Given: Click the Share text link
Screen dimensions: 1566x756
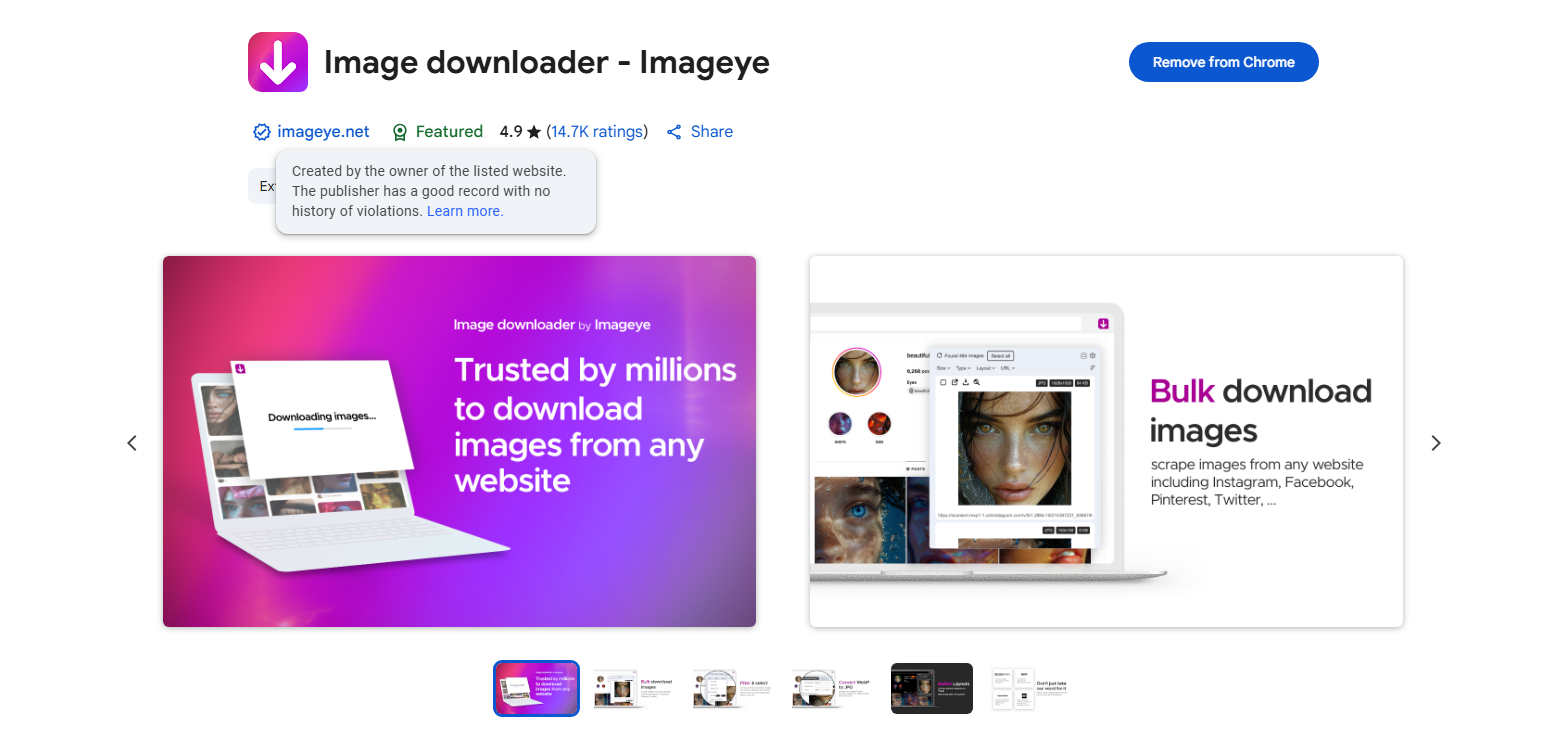Looking at the screenshot, I should click(711, 132).
